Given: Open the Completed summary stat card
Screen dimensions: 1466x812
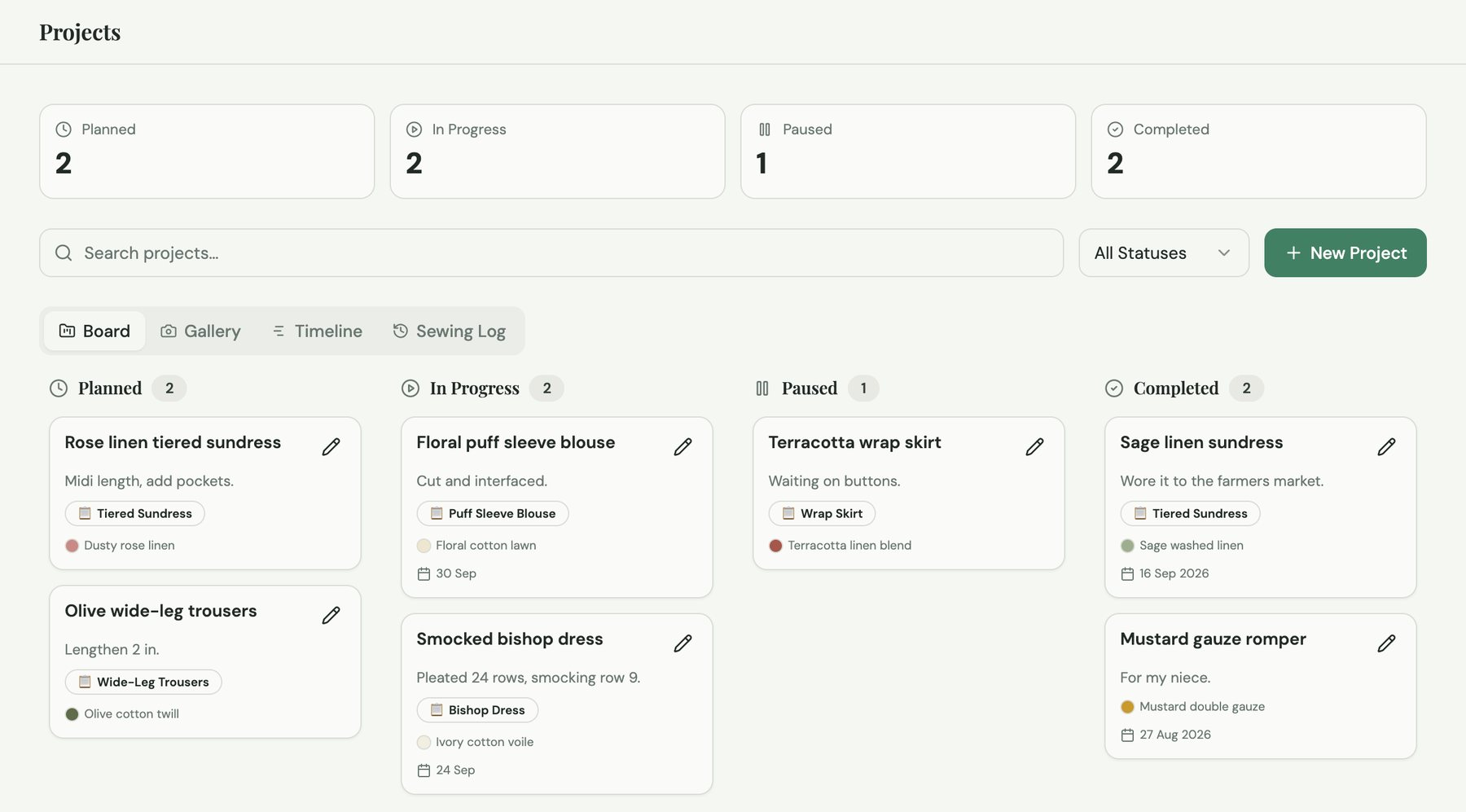Looking at the screenshot, I should [1258, 151].
